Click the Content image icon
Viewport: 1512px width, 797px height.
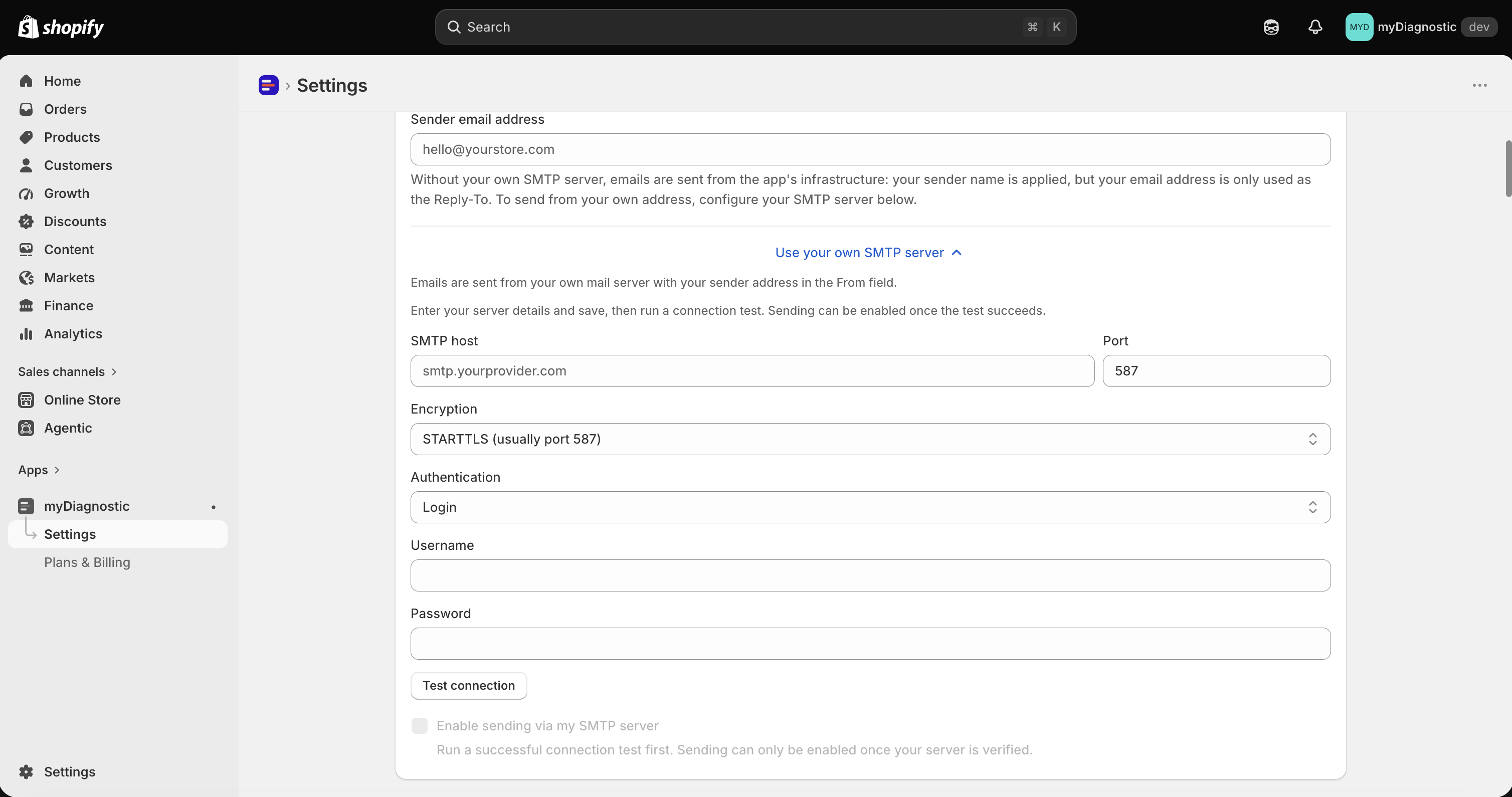click(x=26, y=250)
